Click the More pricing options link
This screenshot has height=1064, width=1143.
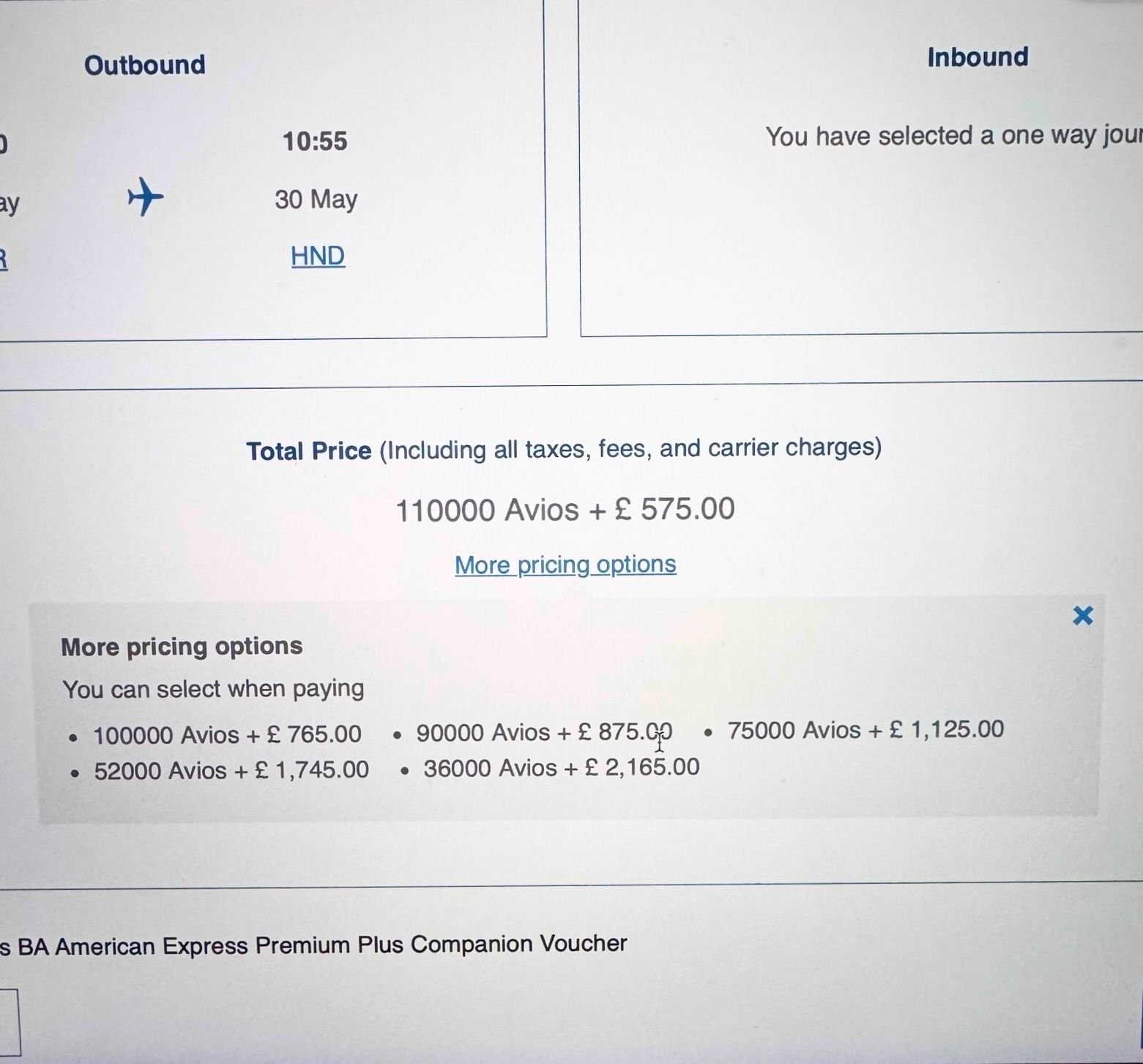point(565,565)
